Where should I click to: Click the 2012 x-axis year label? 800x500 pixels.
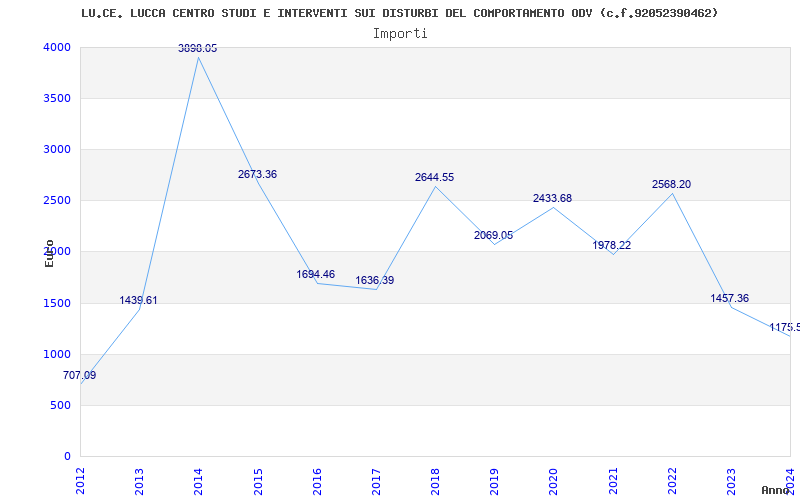tap(81, 480)
